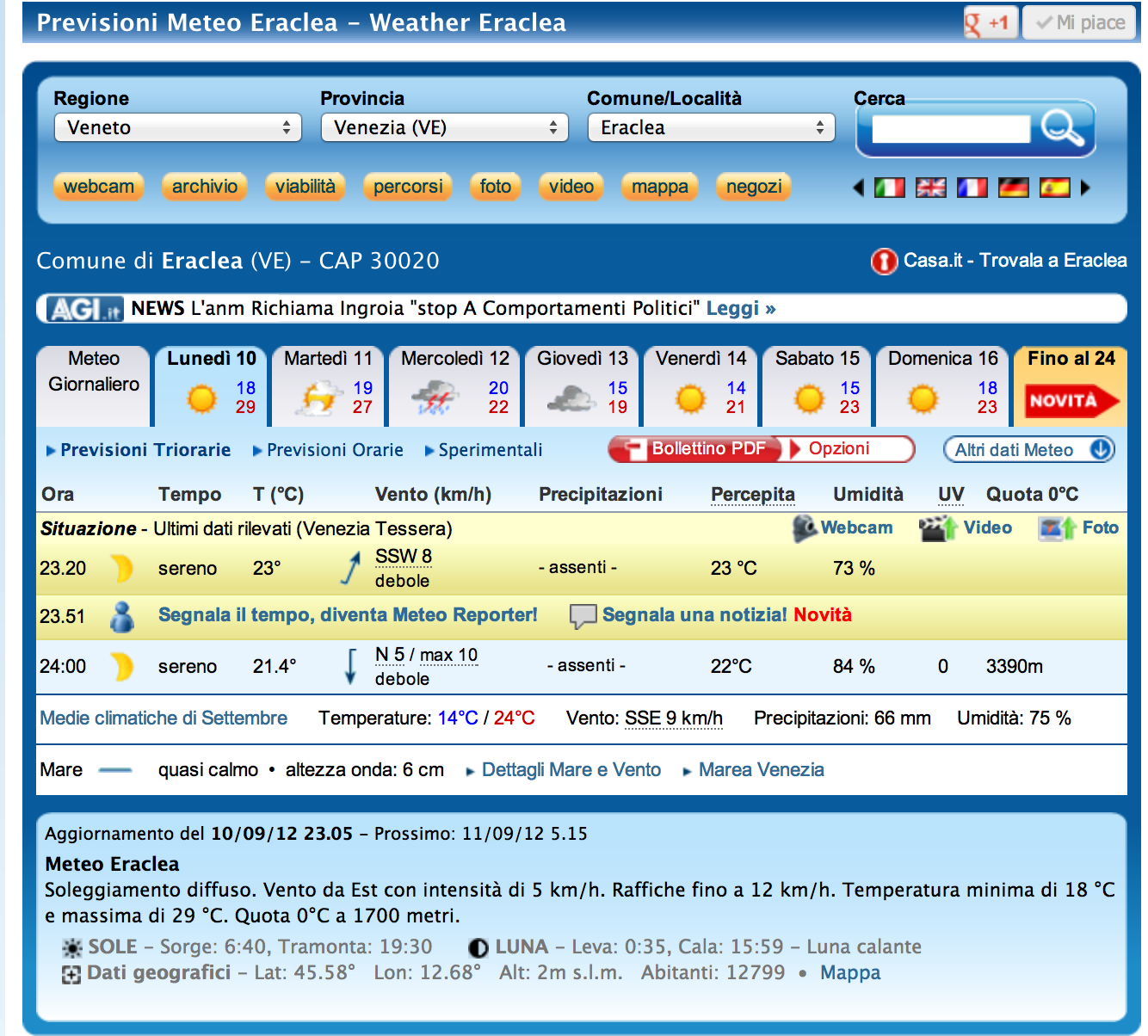Choose the German flag icon

coord(1013,188)
